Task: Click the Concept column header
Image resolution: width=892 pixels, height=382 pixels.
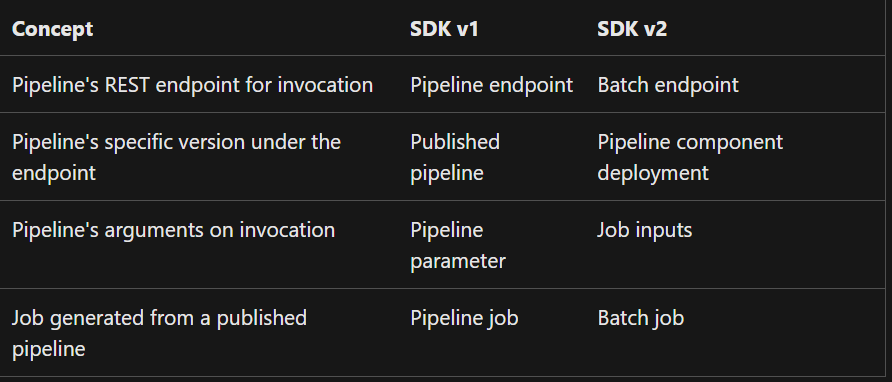Action: pyautogui.click(x=52, y=28)
